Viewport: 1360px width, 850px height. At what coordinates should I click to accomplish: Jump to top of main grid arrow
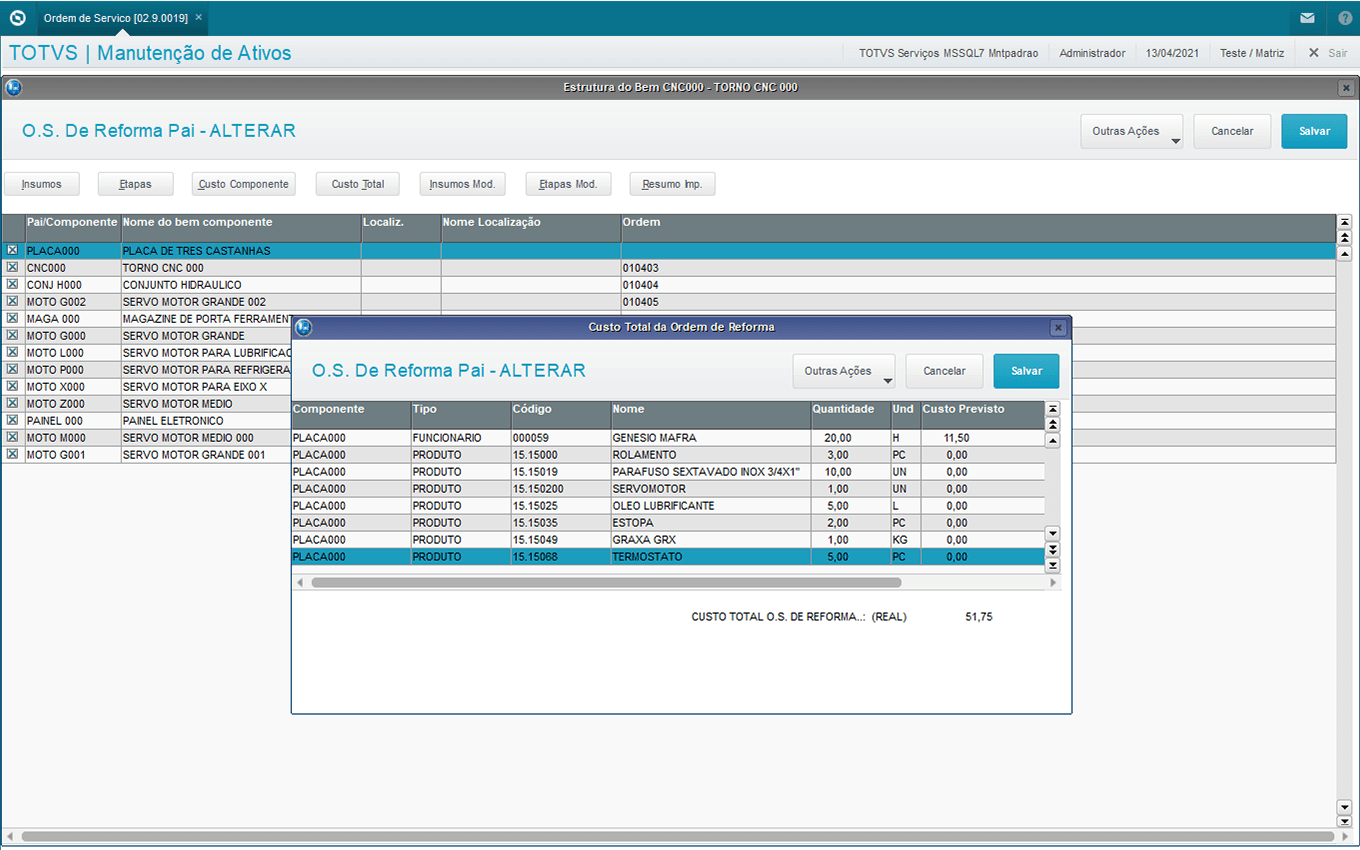point(1344,222)
